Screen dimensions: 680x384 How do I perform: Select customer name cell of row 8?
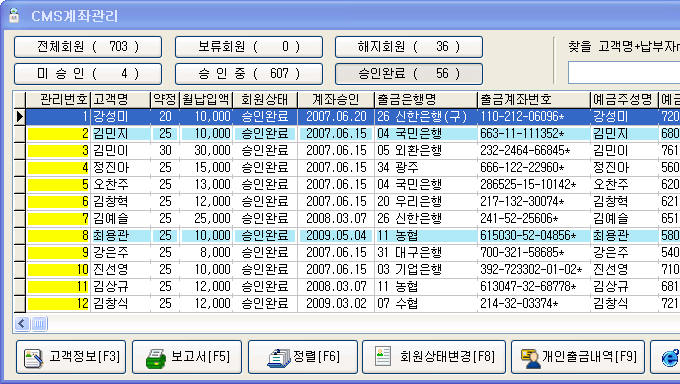(x=120, y=236)
